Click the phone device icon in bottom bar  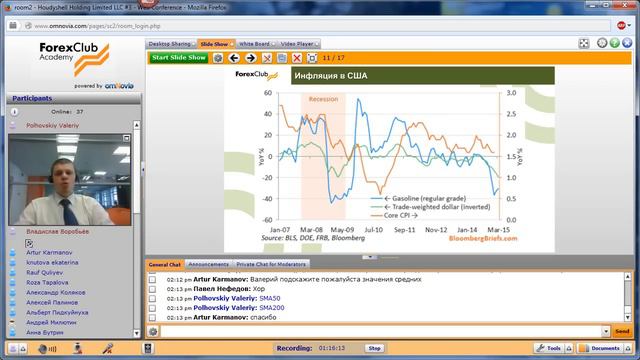pos(148,348)
